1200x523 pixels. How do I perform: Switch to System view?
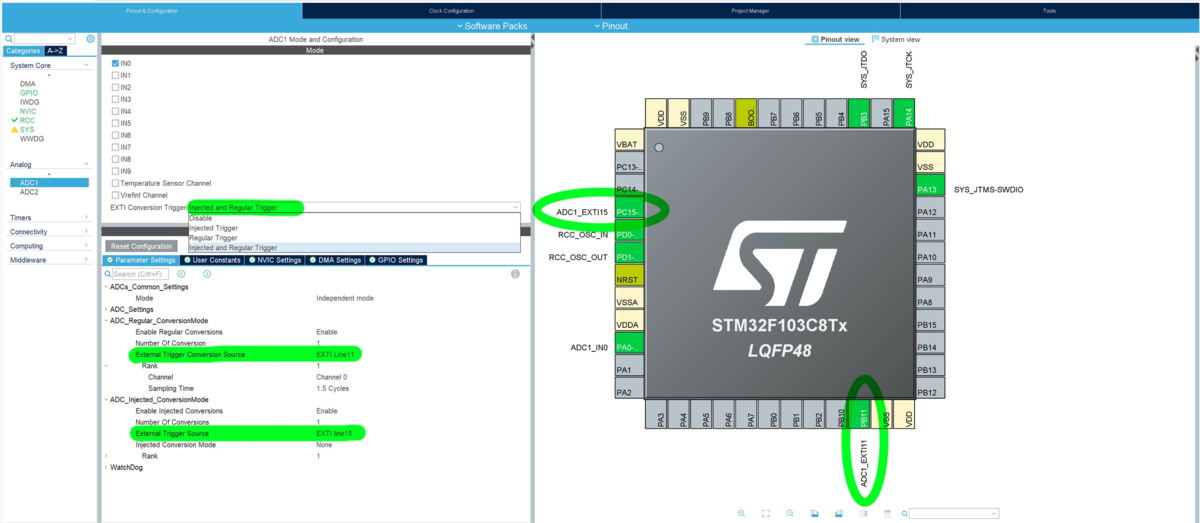897,39
